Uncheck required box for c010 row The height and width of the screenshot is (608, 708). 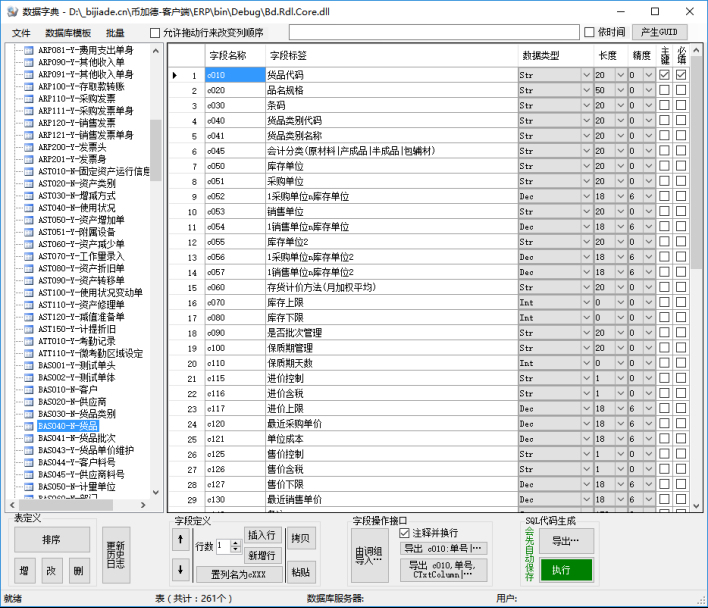[x=681, y=75]
